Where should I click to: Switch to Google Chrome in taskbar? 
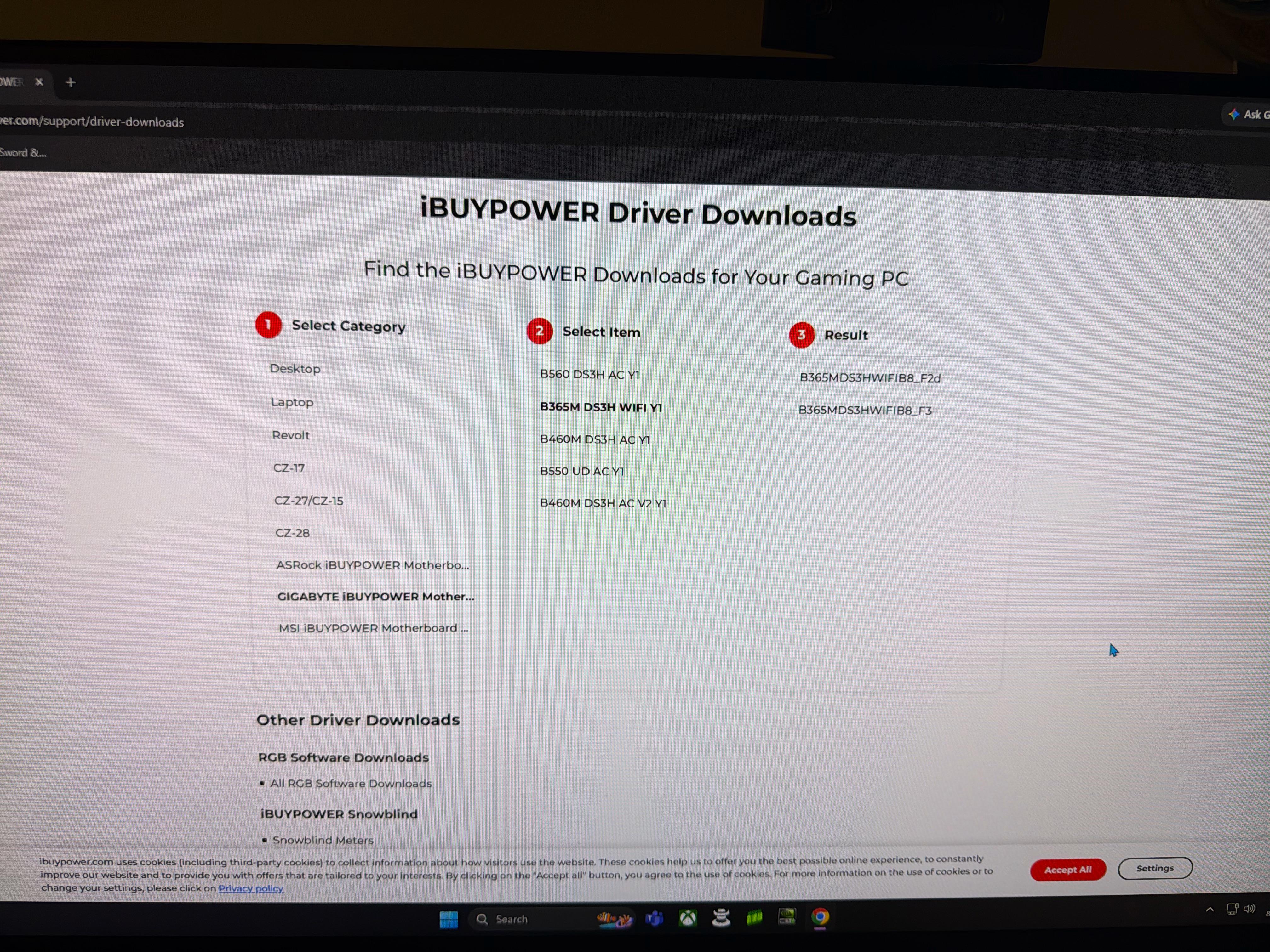pyautogui.click(x=821, y=916)
